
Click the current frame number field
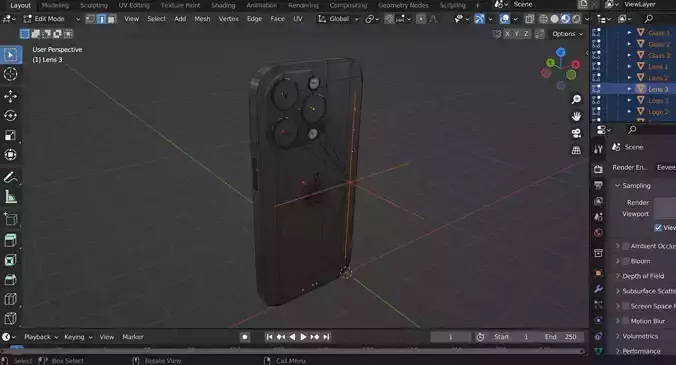(x=450, y=337)
